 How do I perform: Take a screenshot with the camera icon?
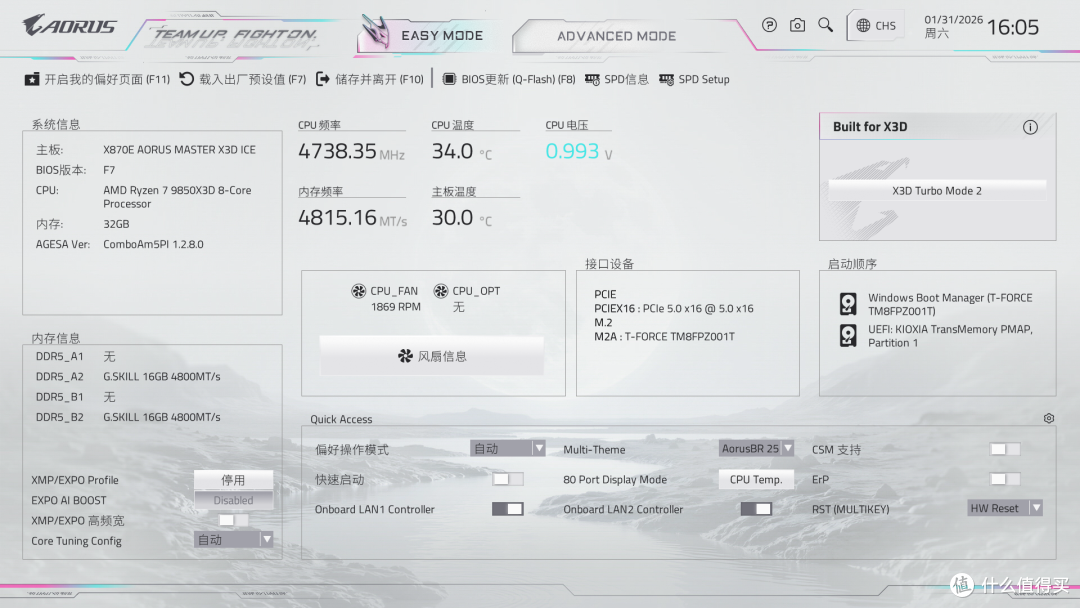pyautogui.click(x=797, y=25)
